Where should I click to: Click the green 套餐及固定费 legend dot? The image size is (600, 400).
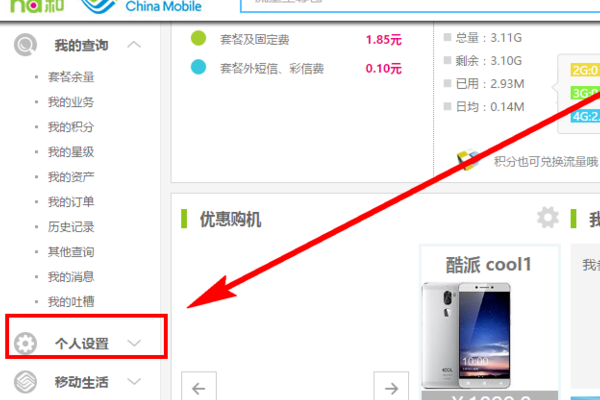click(198, 38)
